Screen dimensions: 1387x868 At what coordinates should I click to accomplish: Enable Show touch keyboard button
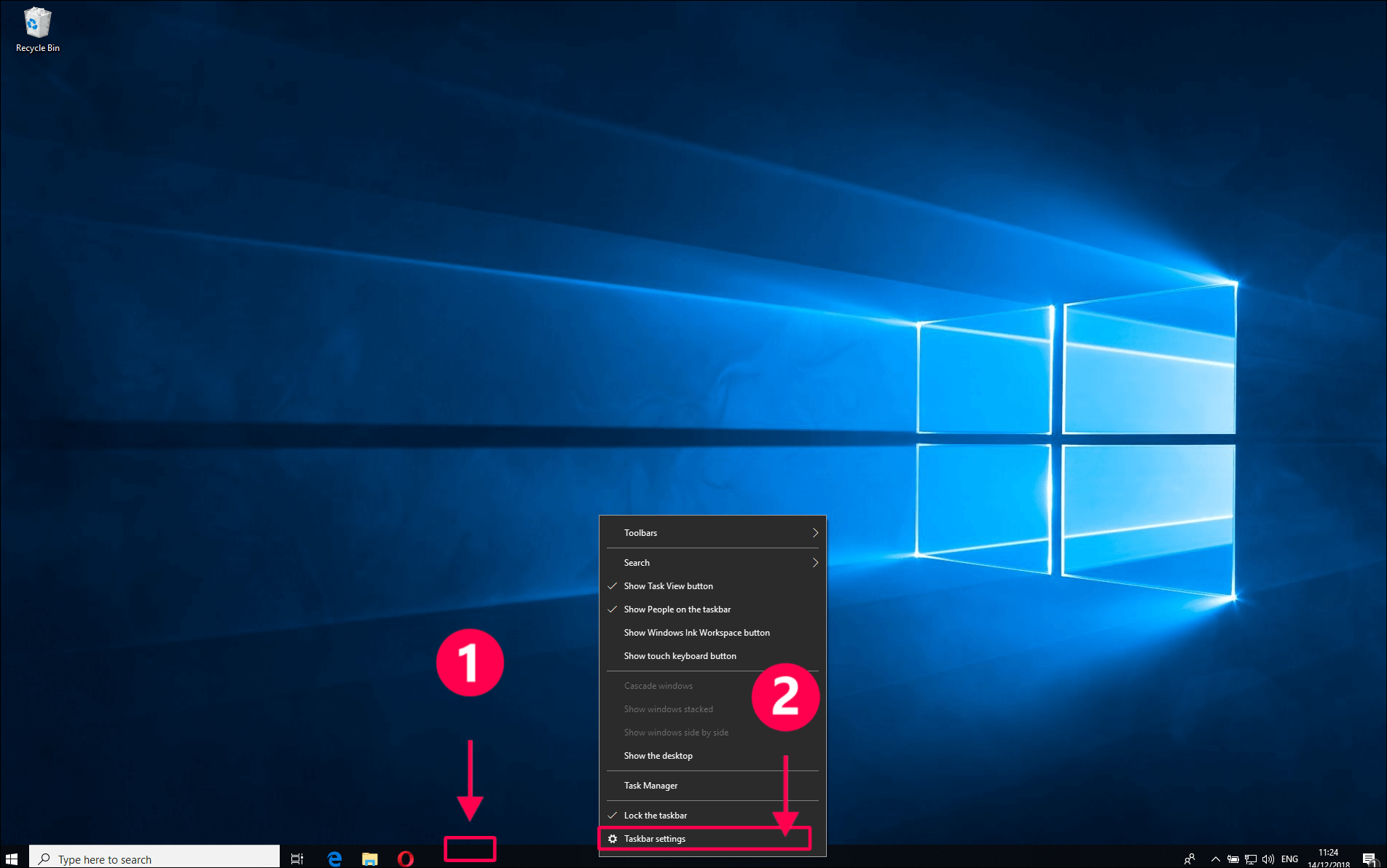point(712,656)
